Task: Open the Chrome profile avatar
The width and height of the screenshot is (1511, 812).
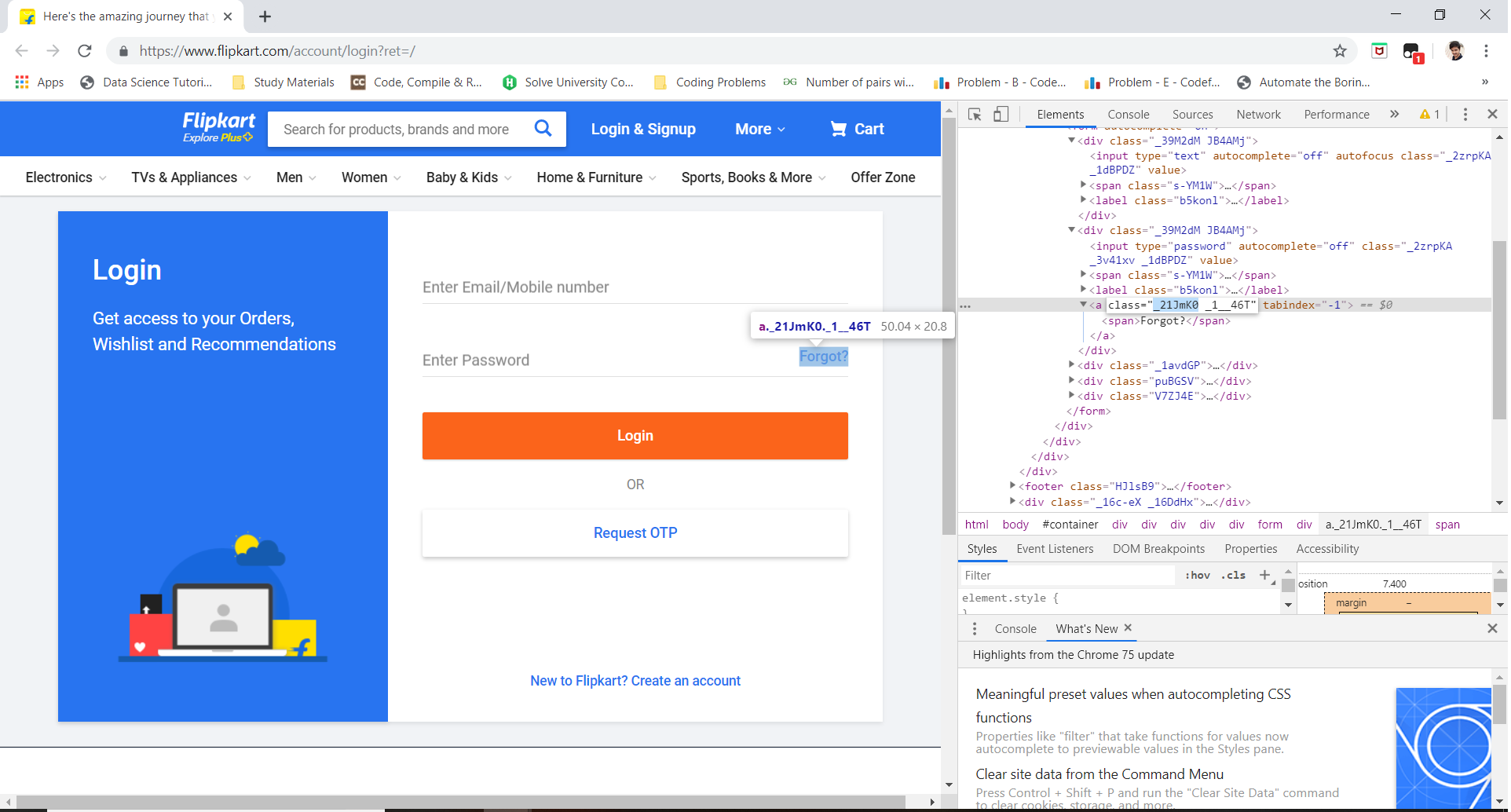Action: click(x=1455, y=51)
